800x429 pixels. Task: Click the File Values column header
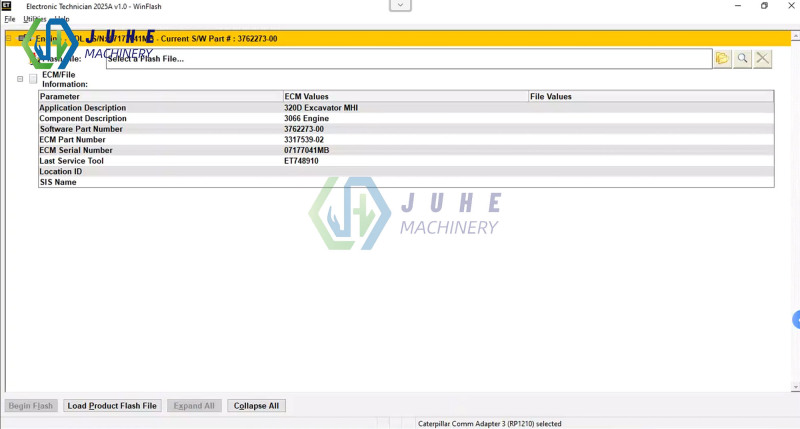pyautogui.click(x=651, y=96)
